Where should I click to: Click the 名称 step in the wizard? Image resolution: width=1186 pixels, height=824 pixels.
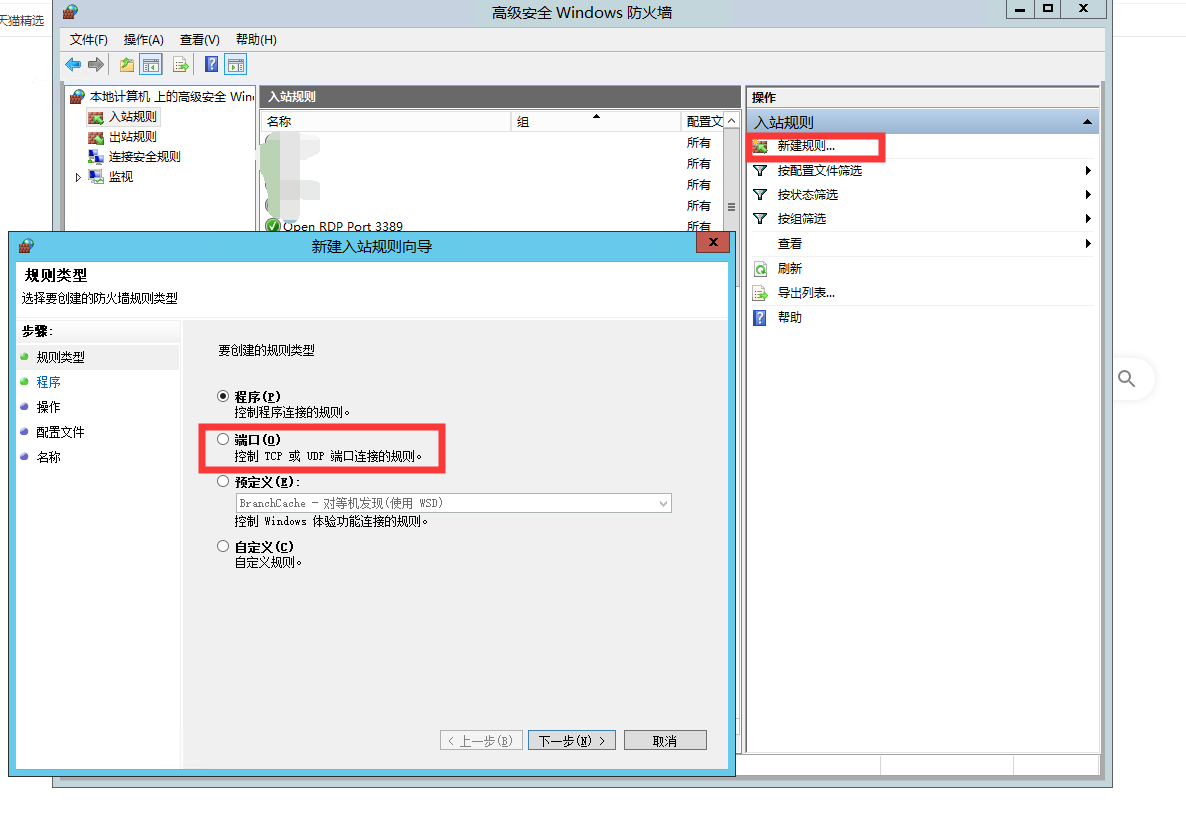pos(48,457)
